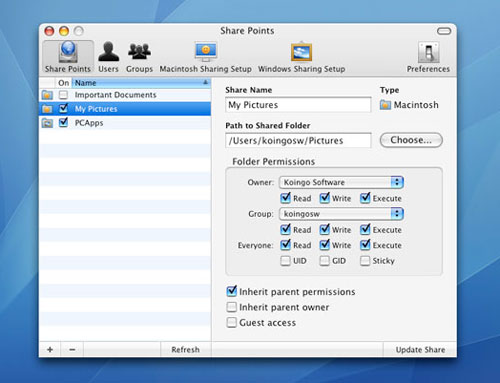This screenshot has height=383, width=500.
Task: Open the Owner dropdown showing Koingo Software
Action: [341, 182]
